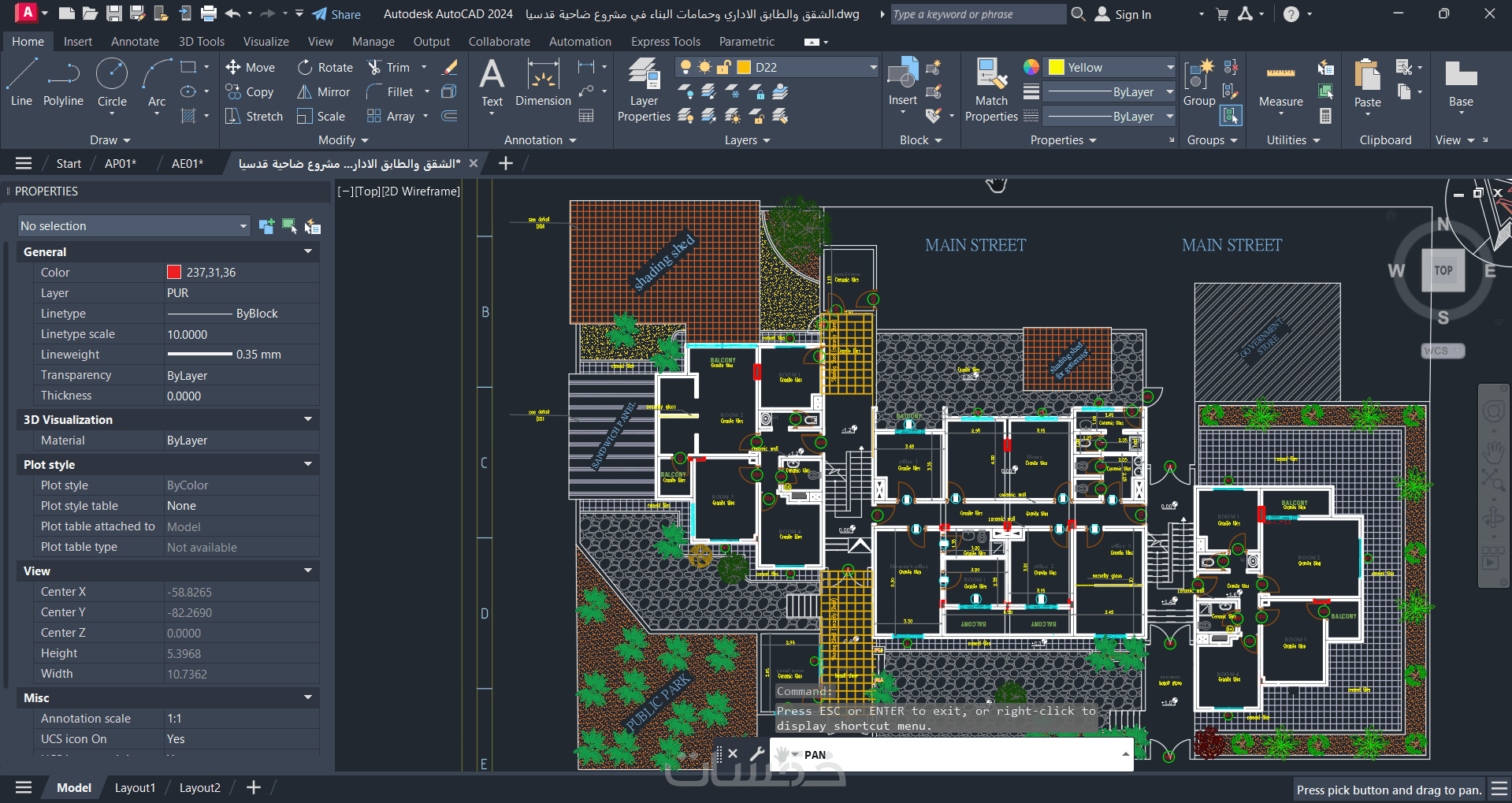Toggle the D22 layer lightbulb on/off
Screen dimensions: 1512x803
coord(686,68)
